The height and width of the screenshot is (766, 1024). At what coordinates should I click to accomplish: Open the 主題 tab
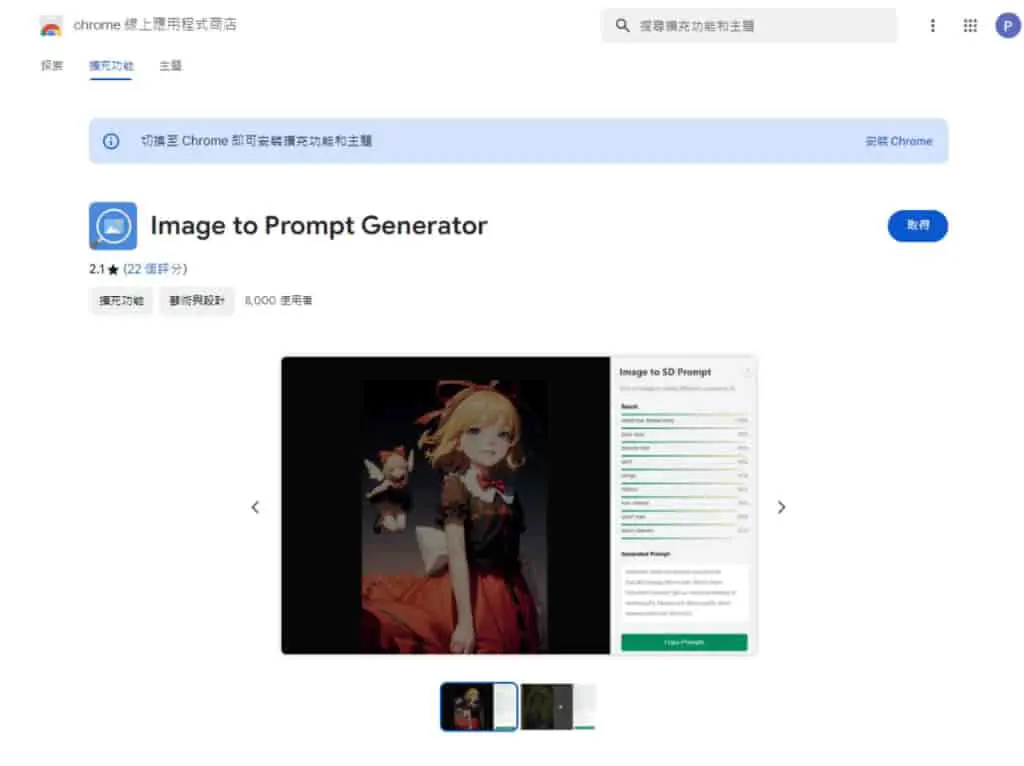tap(170, 65)
